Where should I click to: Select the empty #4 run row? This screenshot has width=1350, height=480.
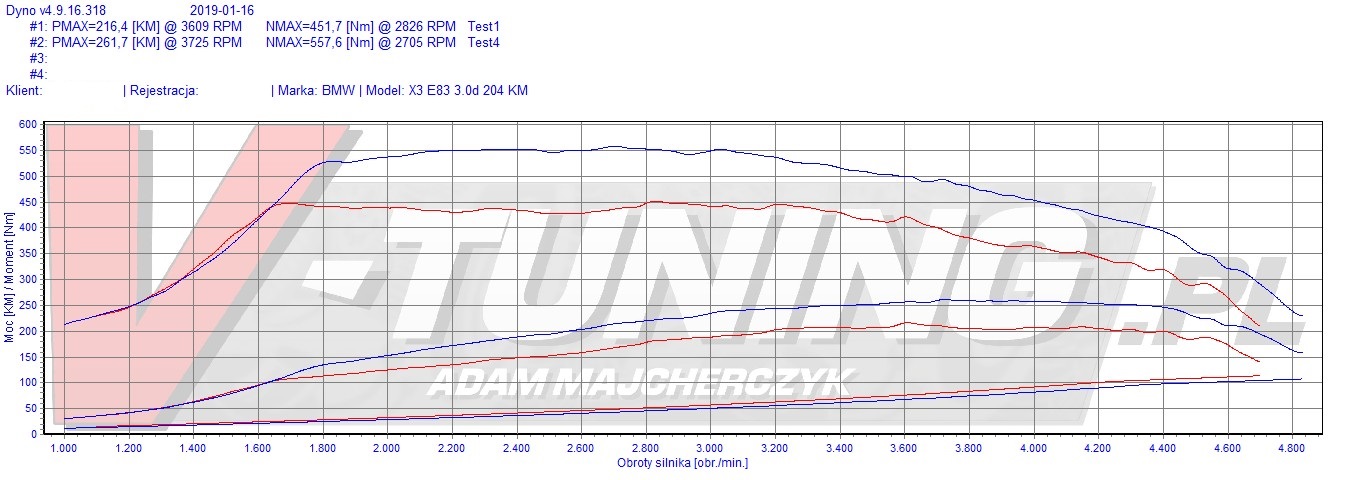click(39, 75)
